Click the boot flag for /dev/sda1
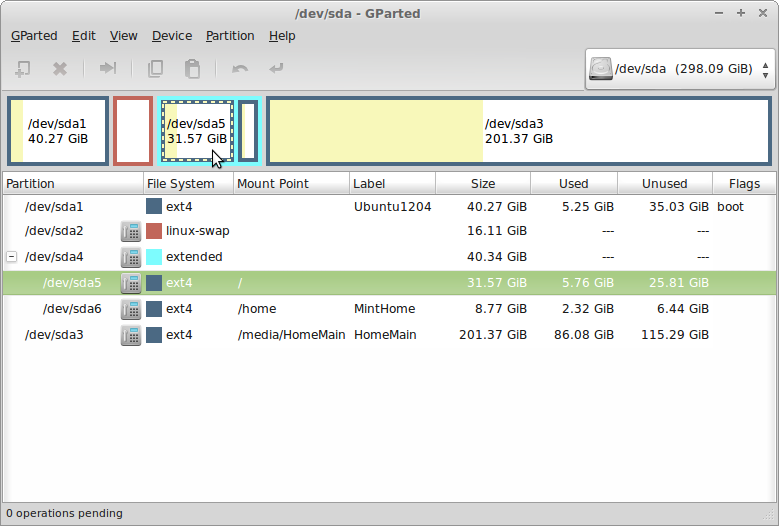 click(730, 207)
